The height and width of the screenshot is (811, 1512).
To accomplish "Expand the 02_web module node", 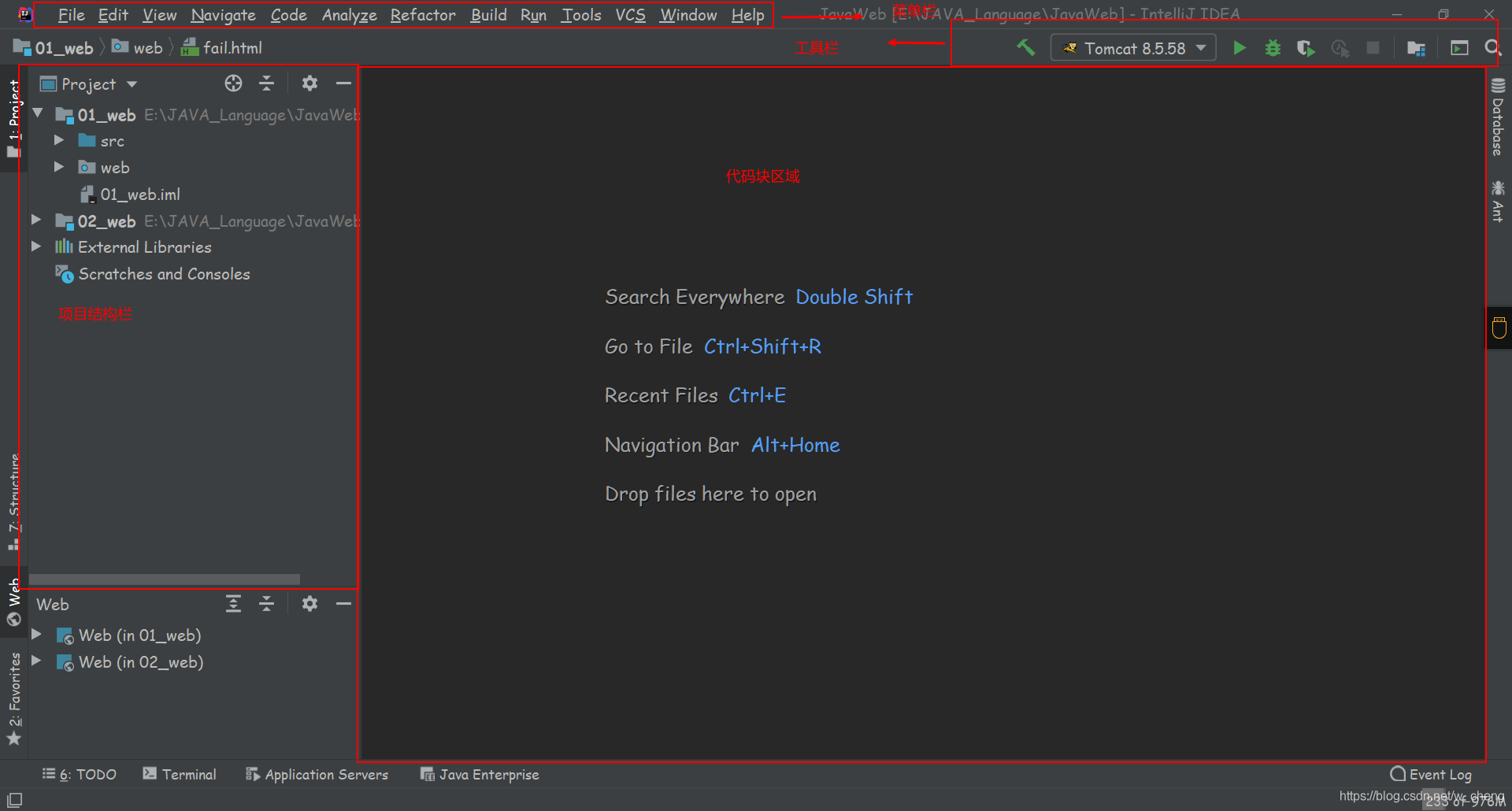I will pos(36,220).
